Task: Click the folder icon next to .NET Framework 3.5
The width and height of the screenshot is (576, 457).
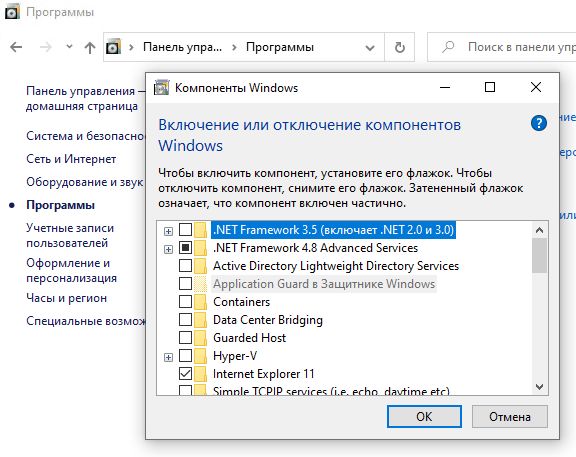Action: point(201,230)
